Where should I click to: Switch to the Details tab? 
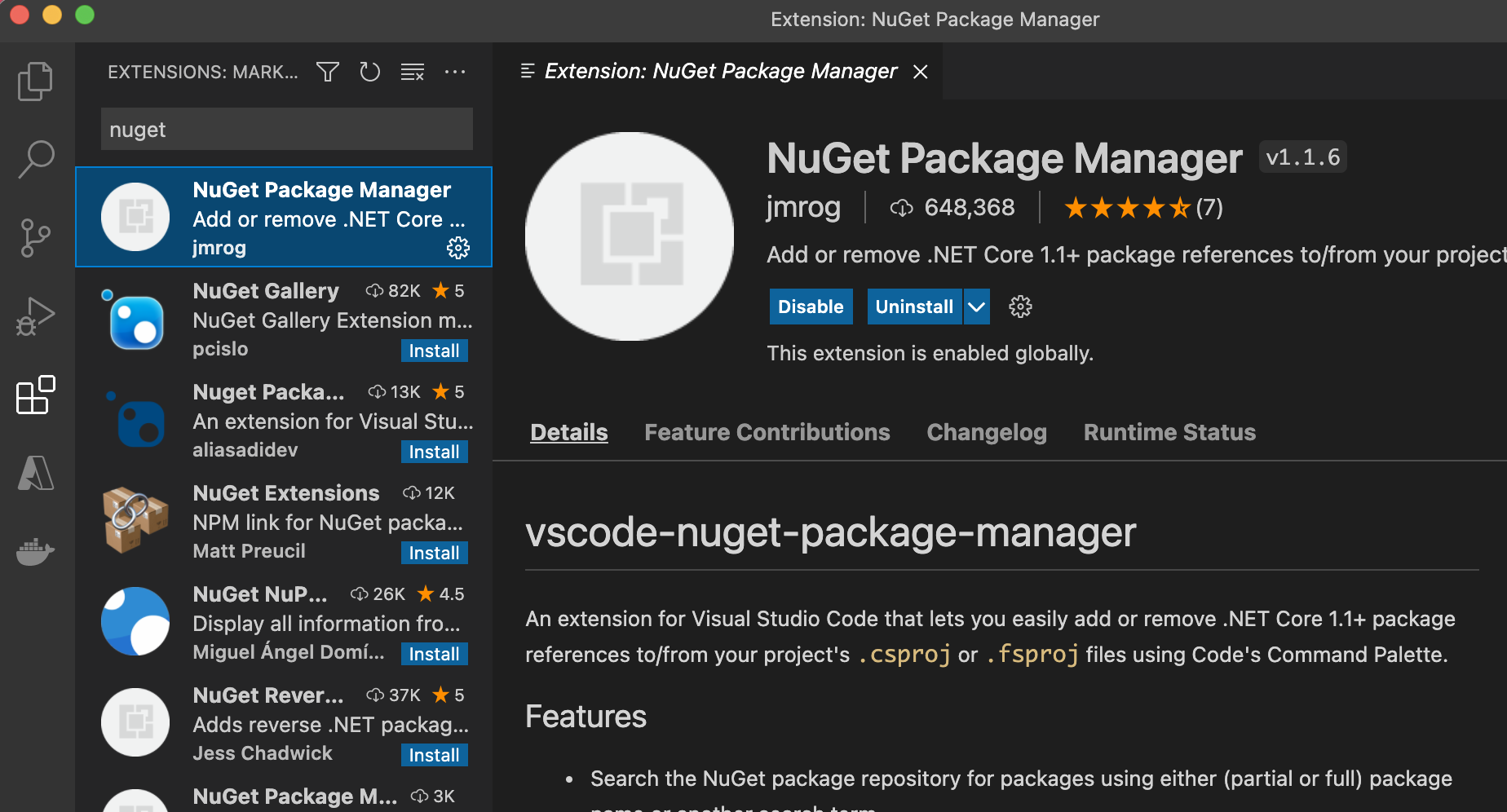click(569, 432)
